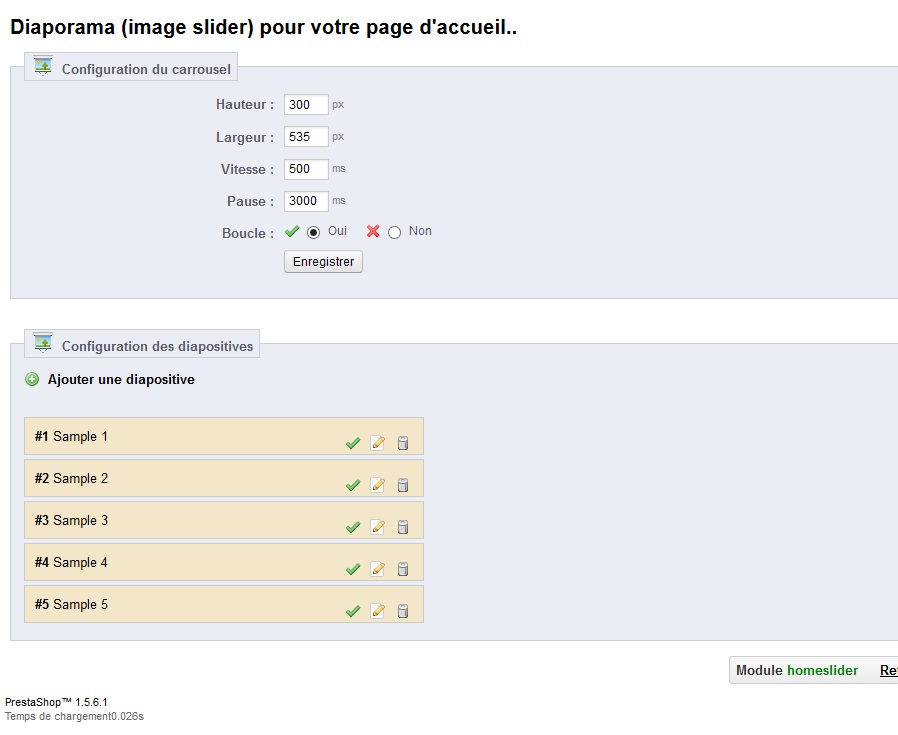Toggle the enabled checkmark on Sample 3
898x735 pixels.
(x=353, y=527)
